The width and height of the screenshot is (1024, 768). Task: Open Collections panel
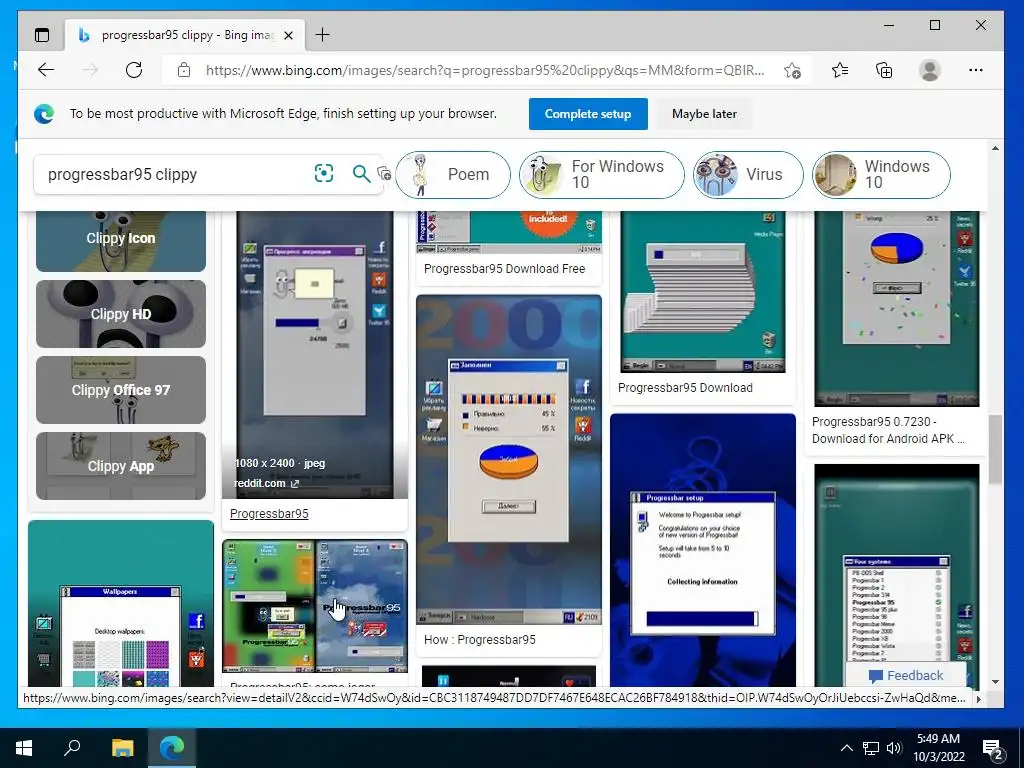tap(884, 70)
